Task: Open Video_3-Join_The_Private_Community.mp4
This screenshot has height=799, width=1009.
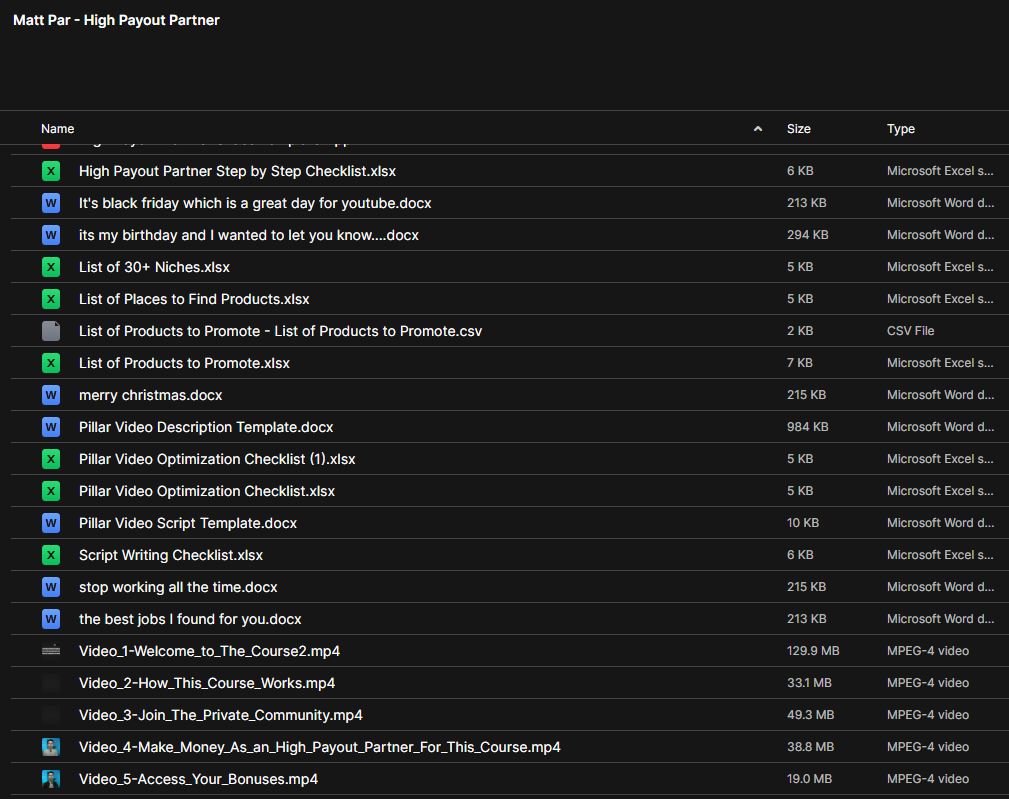Action: point(220,715)
